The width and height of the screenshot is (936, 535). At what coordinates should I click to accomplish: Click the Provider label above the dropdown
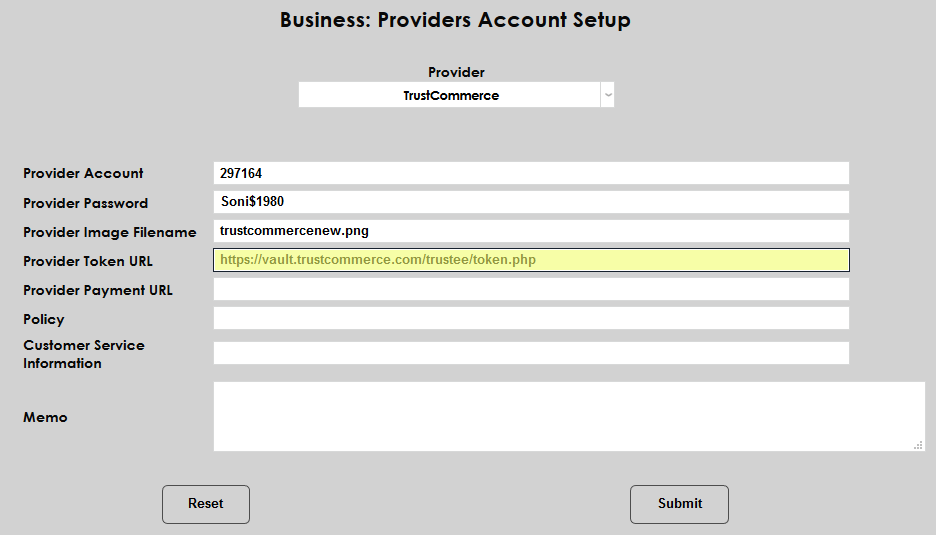click(456, 72)
